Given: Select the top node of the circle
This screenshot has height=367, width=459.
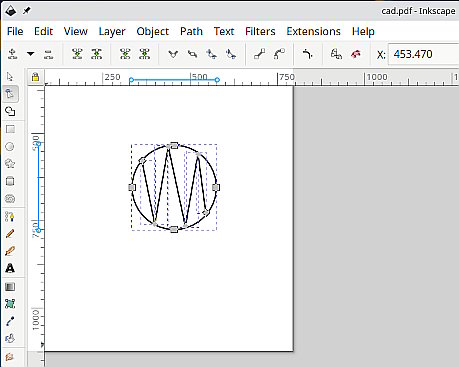Looking at the screenshot, I should click(174, 145).
